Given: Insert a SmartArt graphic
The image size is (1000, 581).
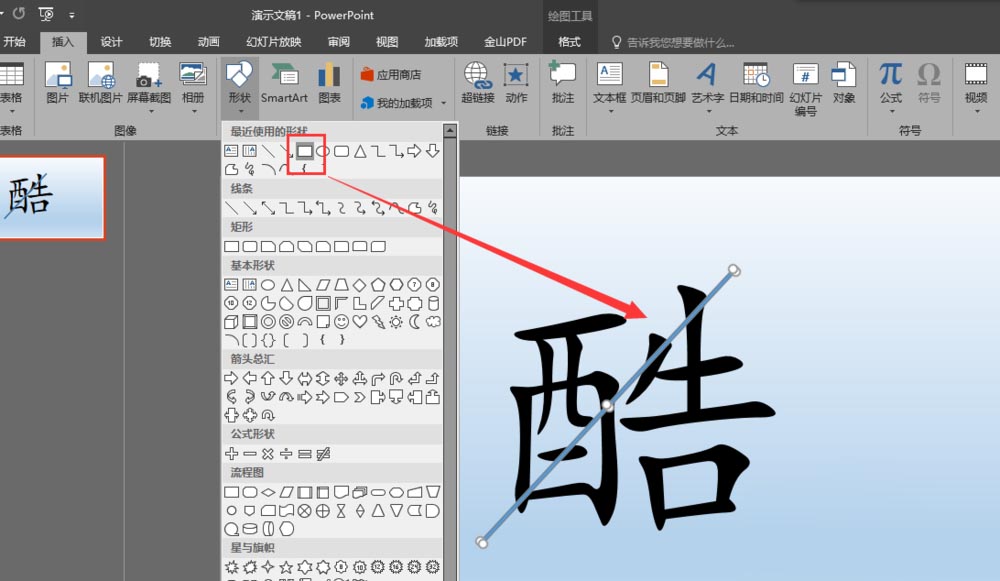Looking at the screenshot, I should tap(284, 83).
